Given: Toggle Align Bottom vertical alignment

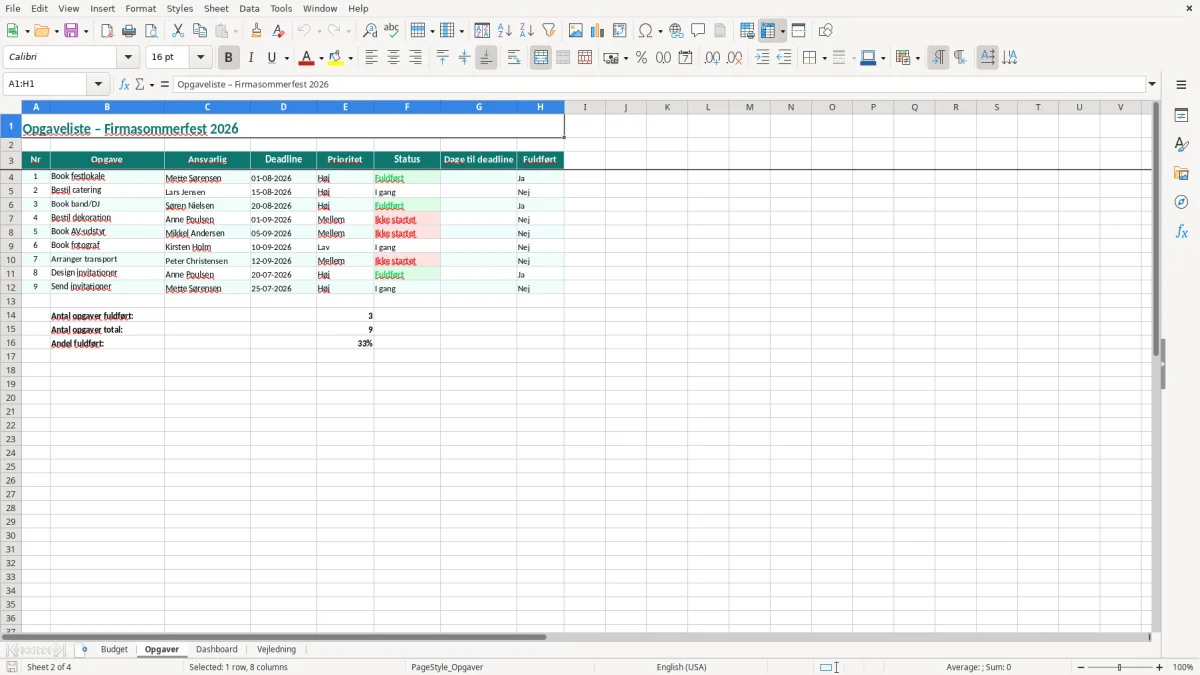Looking at the screenshot, I should point(486,58).
